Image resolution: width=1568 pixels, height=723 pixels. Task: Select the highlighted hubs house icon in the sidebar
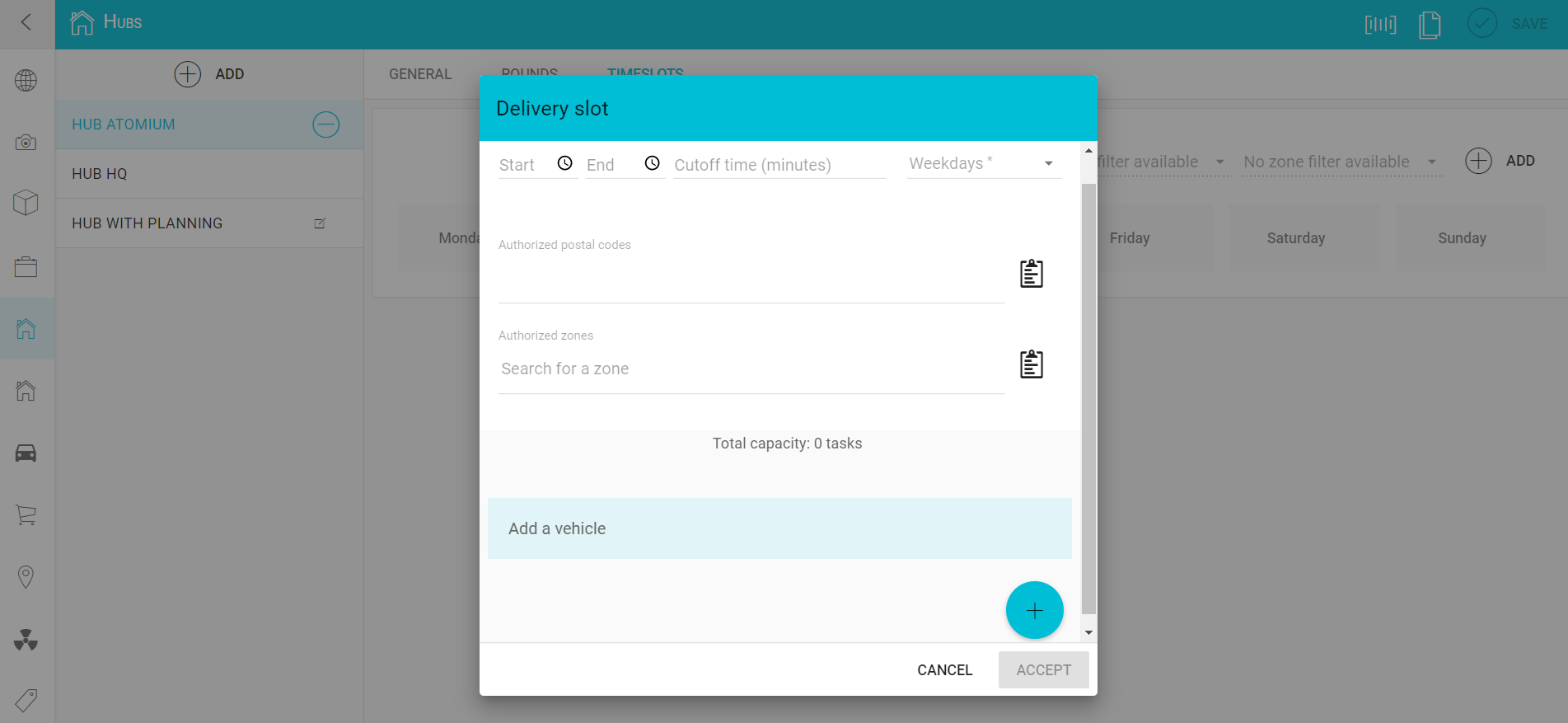(26, 329)
